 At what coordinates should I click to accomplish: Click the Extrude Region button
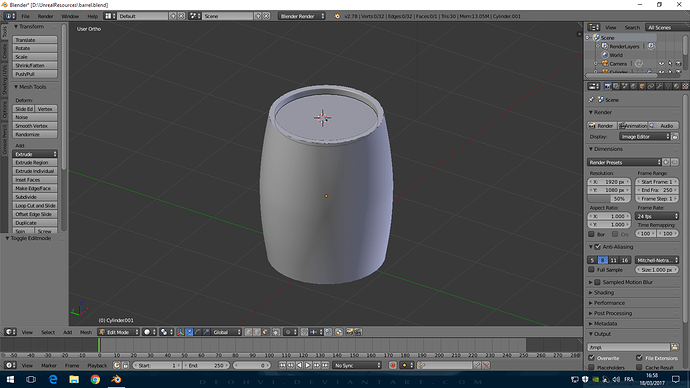pos(35,162)
